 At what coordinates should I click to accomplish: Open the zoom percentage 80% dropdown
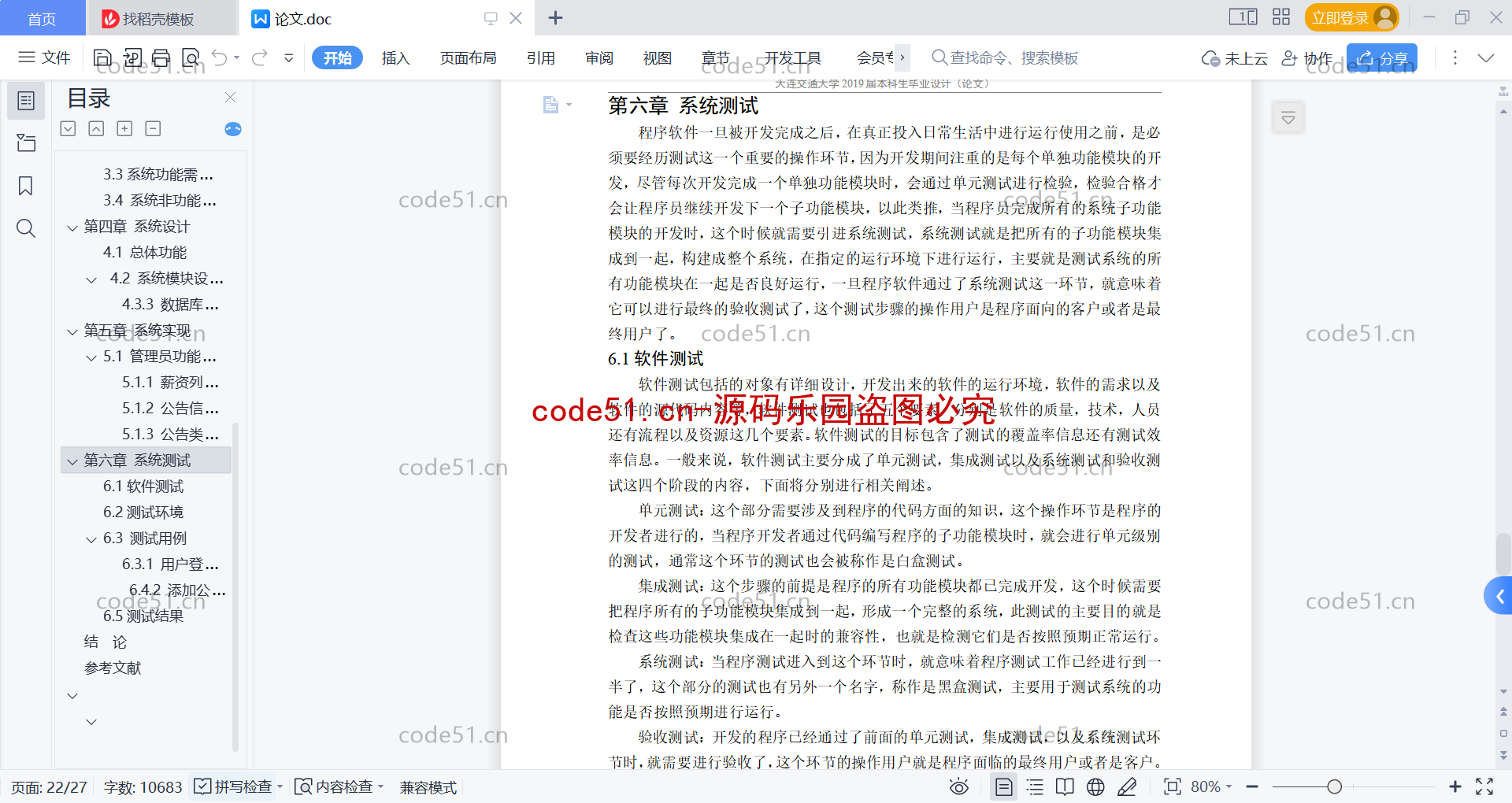[x=1211, y=787]
